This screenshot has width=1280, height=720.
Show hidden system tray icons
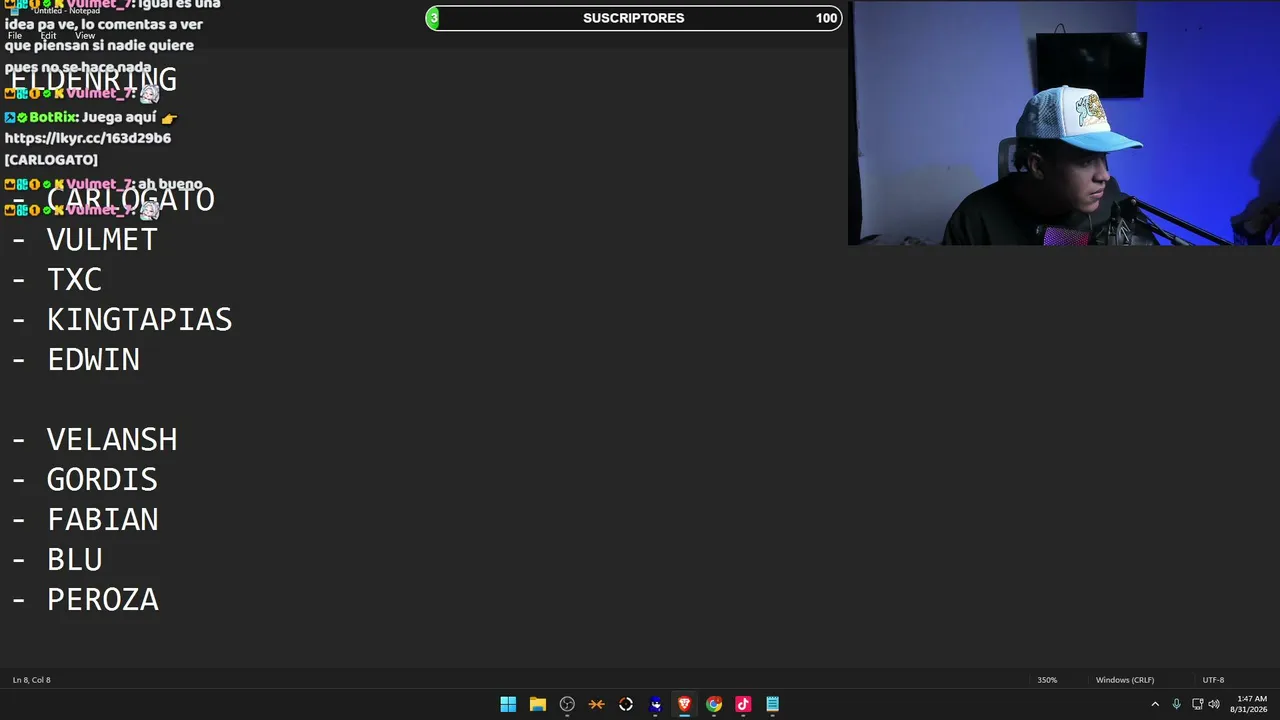[1155, 704]
